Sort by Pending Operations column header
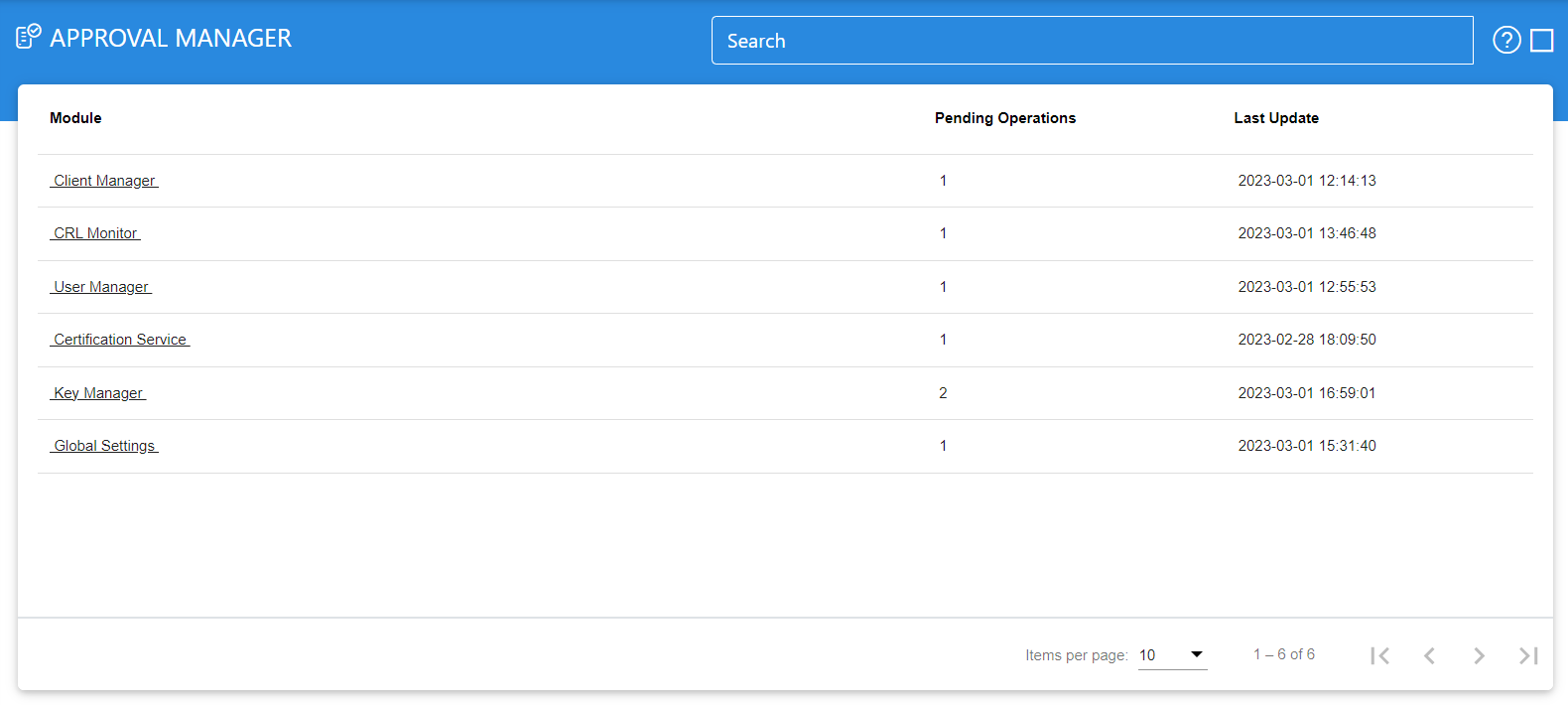Image resolution: width=1568 pixels, height=705 pixels. [1004, 118]
